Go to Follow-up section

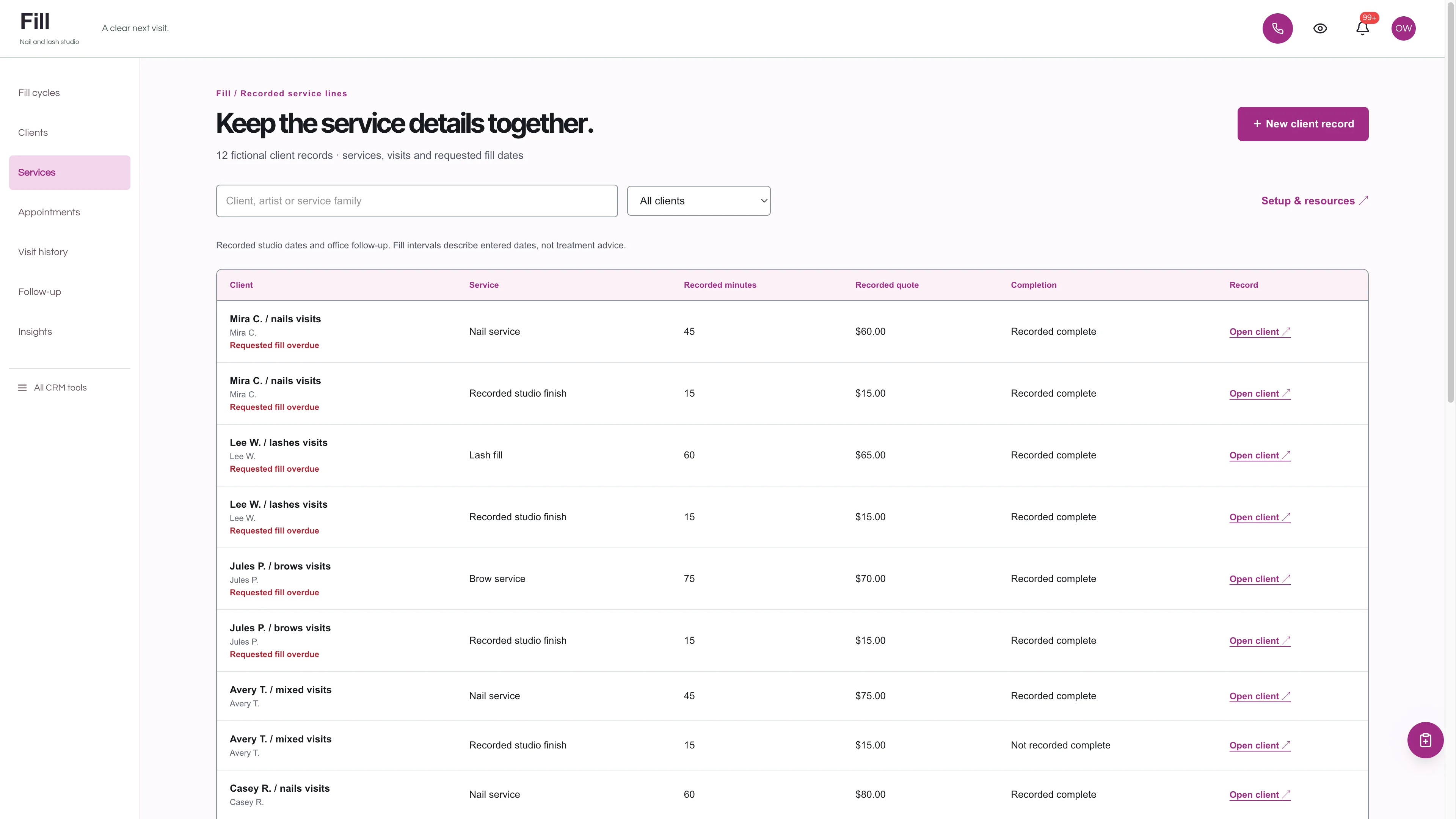(x=69, y=292)
